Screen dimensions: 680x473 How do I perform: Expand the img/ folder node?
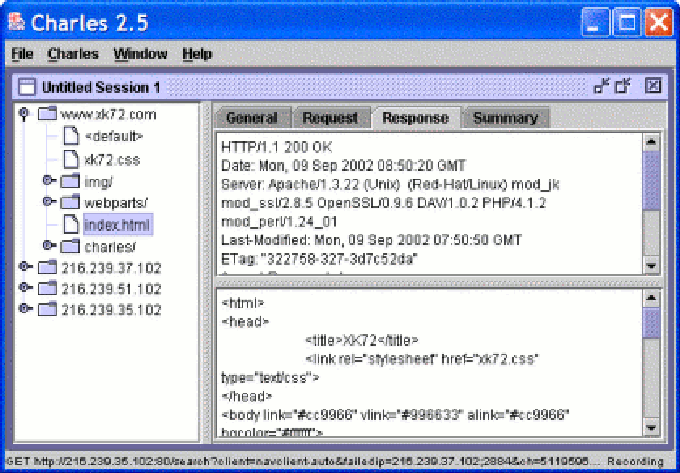point(49,180)
